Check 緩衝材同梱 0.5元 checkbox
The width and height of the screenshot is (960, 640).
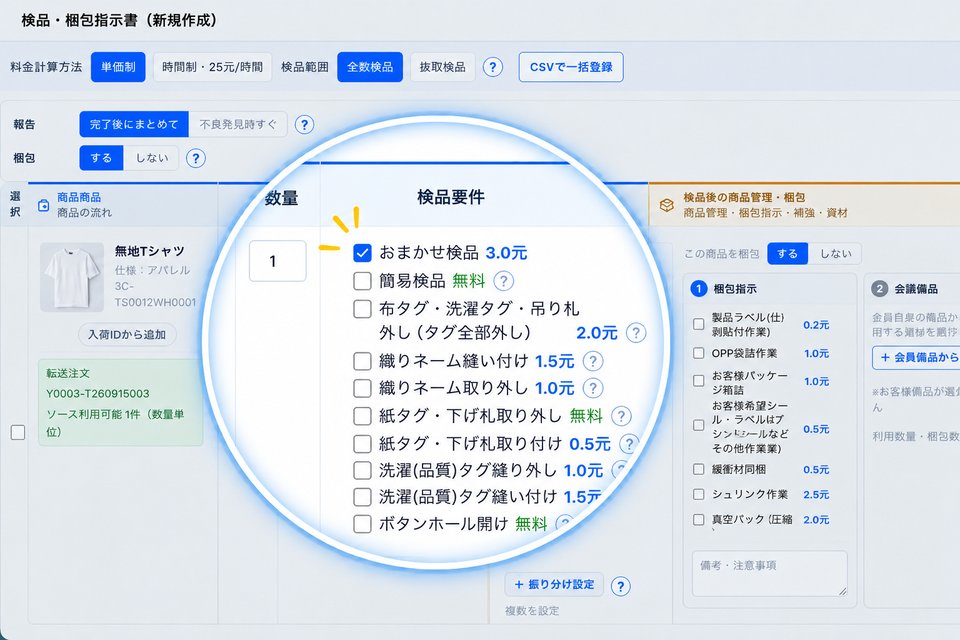pyautogui.click(x=699, y=470)
